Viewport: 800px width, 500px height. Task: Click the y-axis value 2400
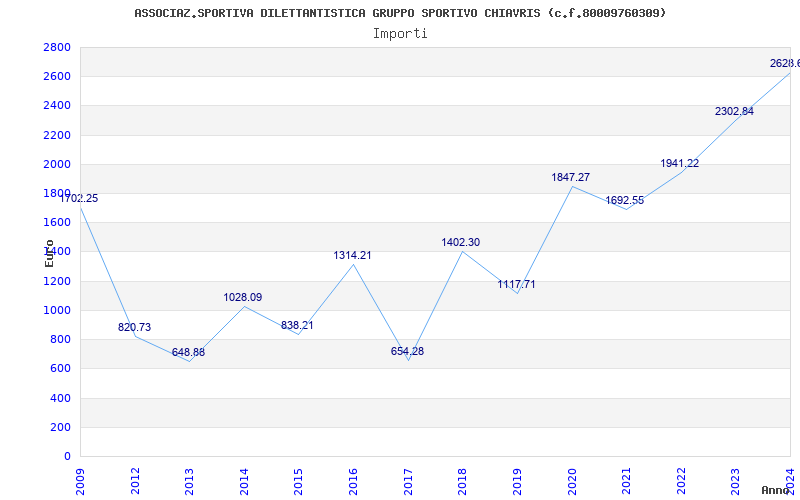coord(57,106)
